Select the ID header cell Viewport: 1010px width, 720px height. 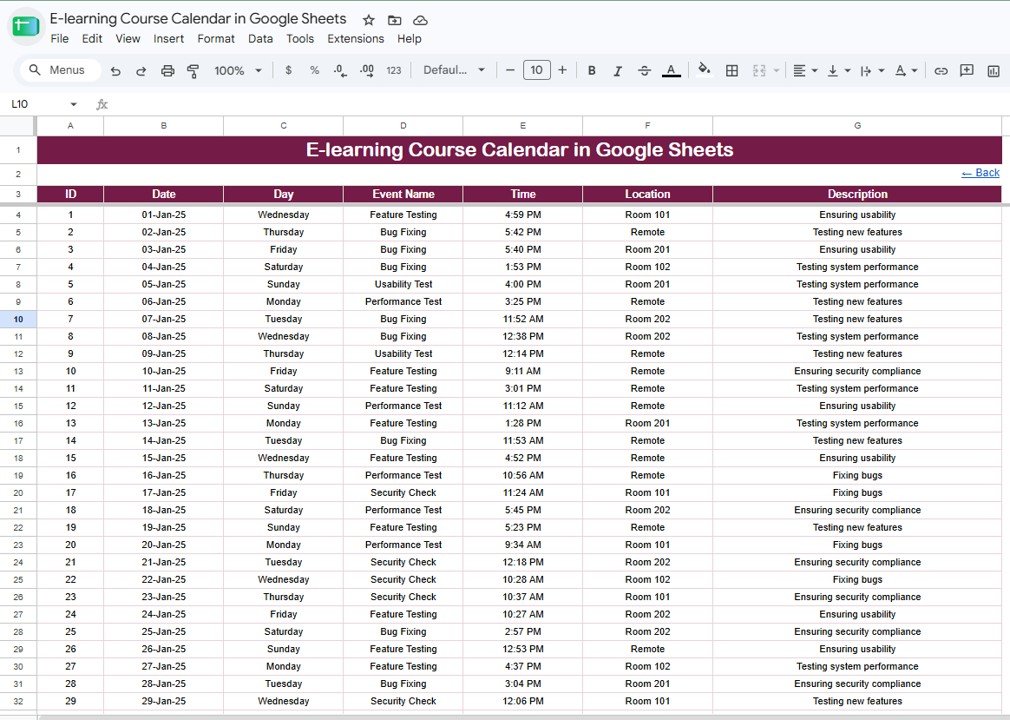coord(70,194)
